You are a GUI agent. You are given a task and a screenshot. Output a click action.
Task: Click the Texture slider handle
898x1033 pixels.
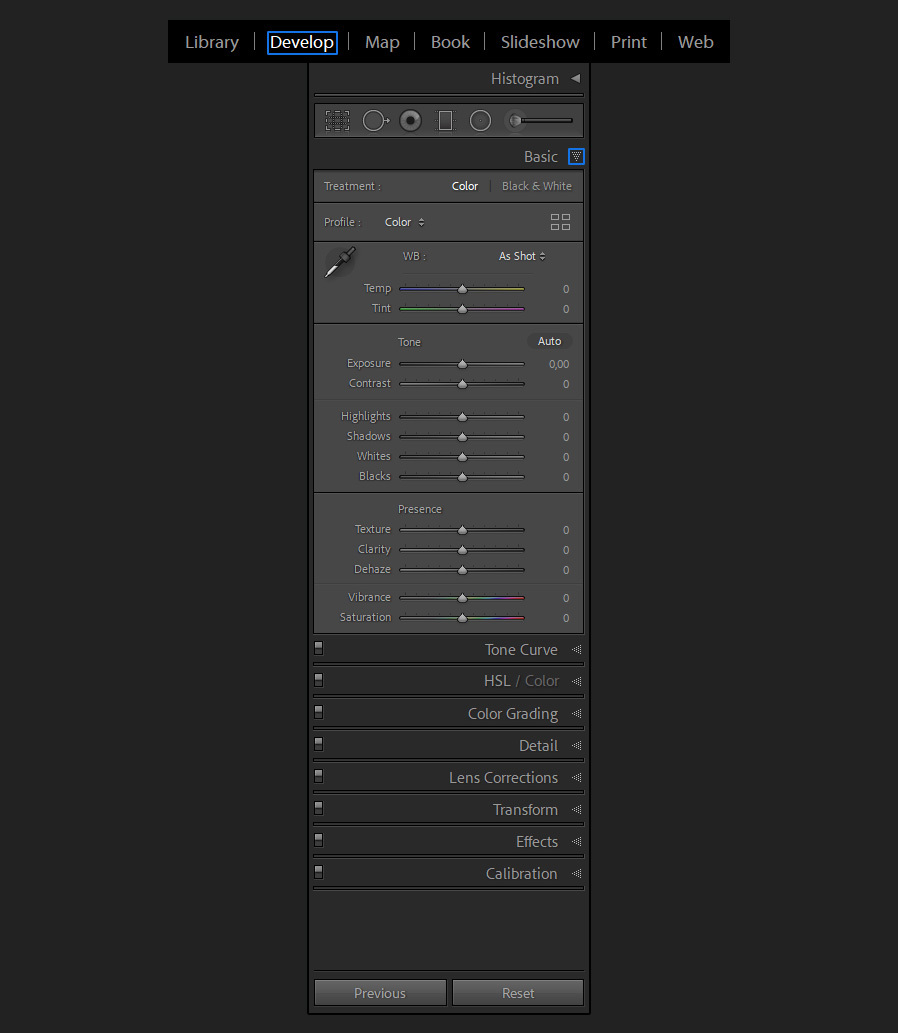point(463,530)
